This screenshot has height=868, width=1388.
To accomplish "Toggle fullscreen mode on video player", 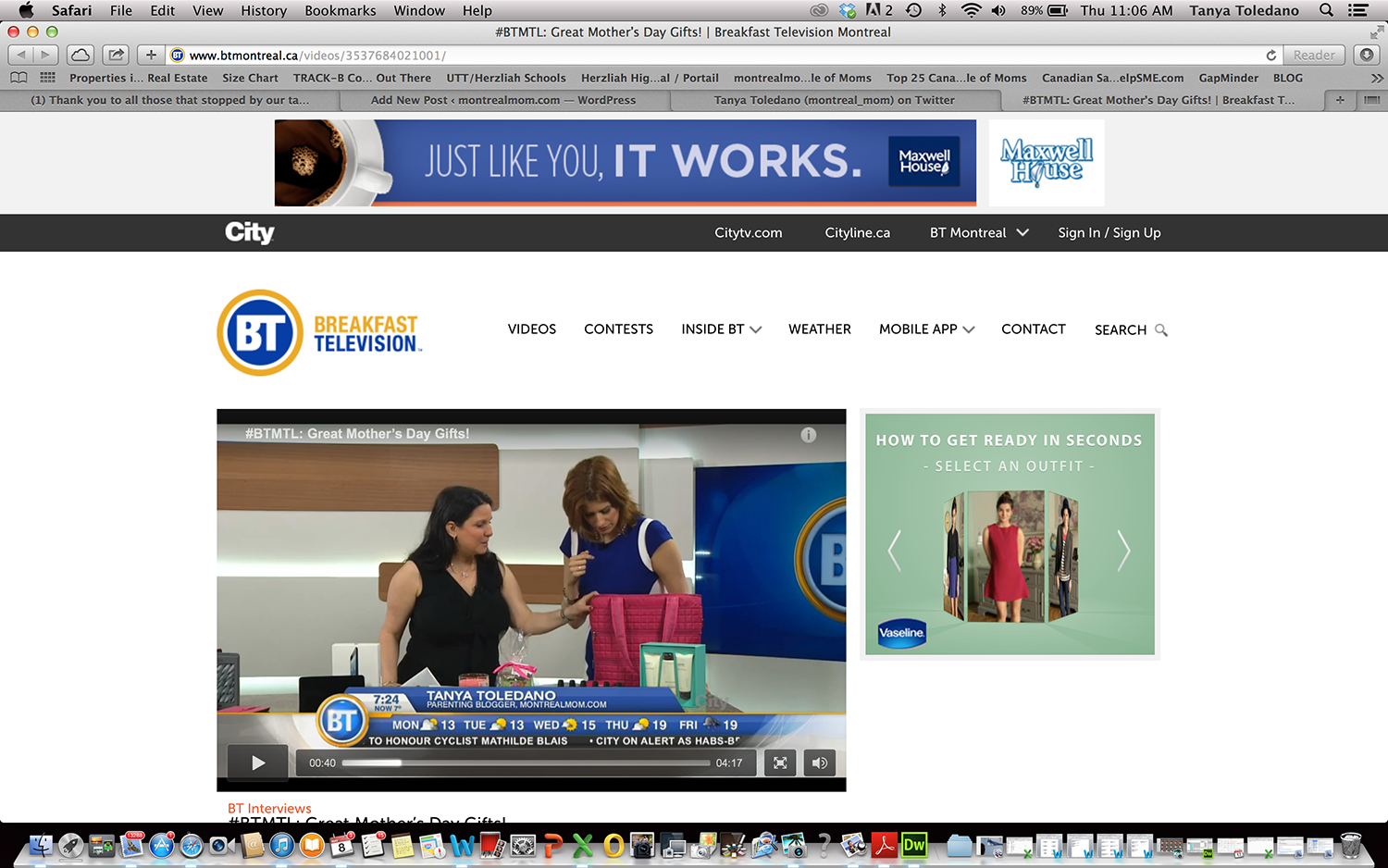I will coord(780,763).
